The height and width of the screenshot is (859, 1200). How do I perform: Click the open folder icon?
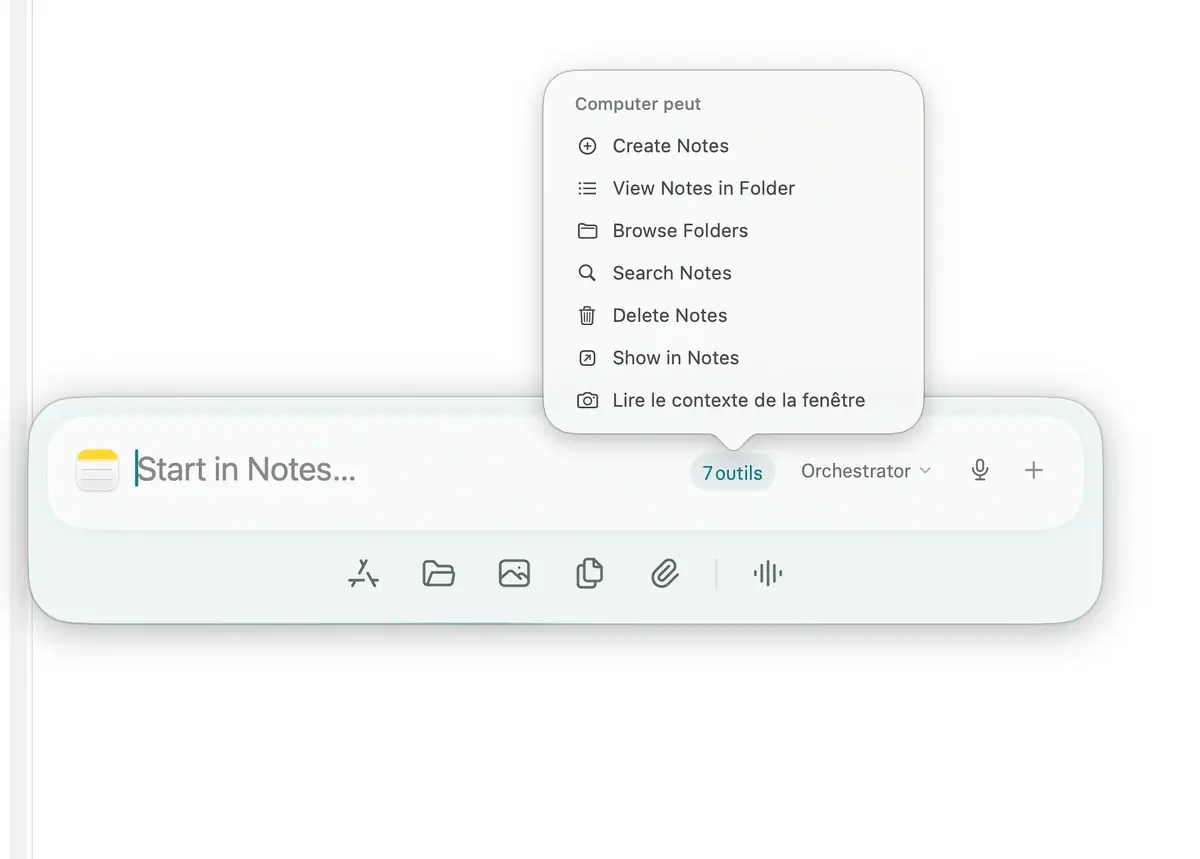pos(438,573)
